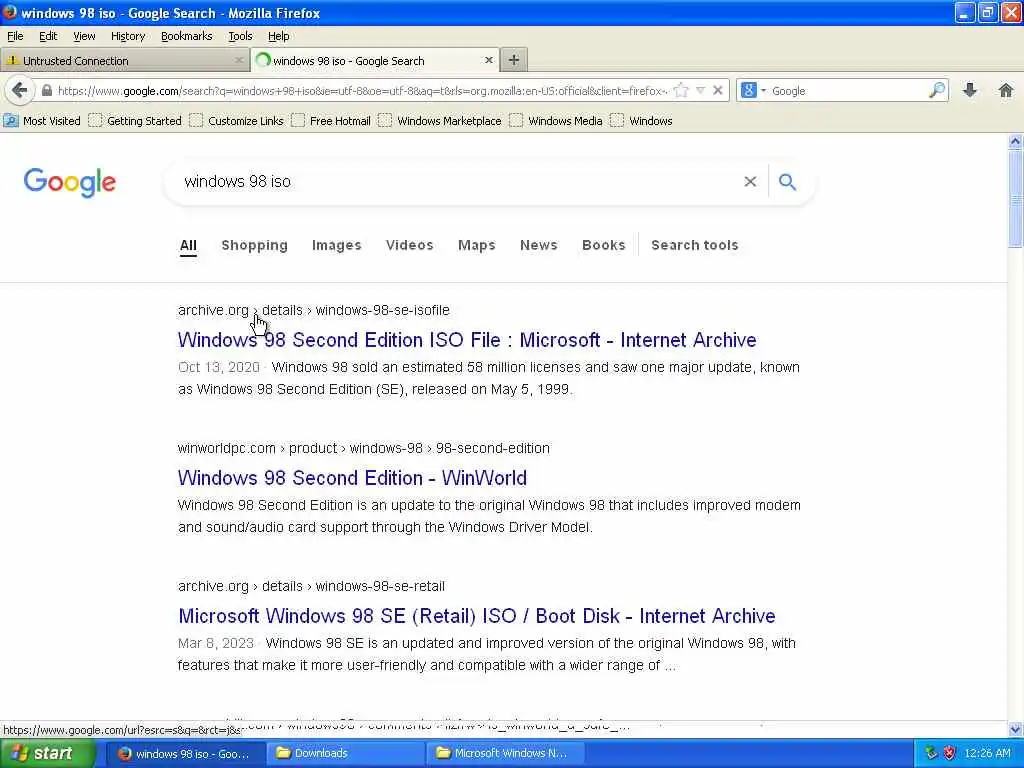Open Search tools options
Viewport: 1024px width, 768px height.
(x=695, y=246)
